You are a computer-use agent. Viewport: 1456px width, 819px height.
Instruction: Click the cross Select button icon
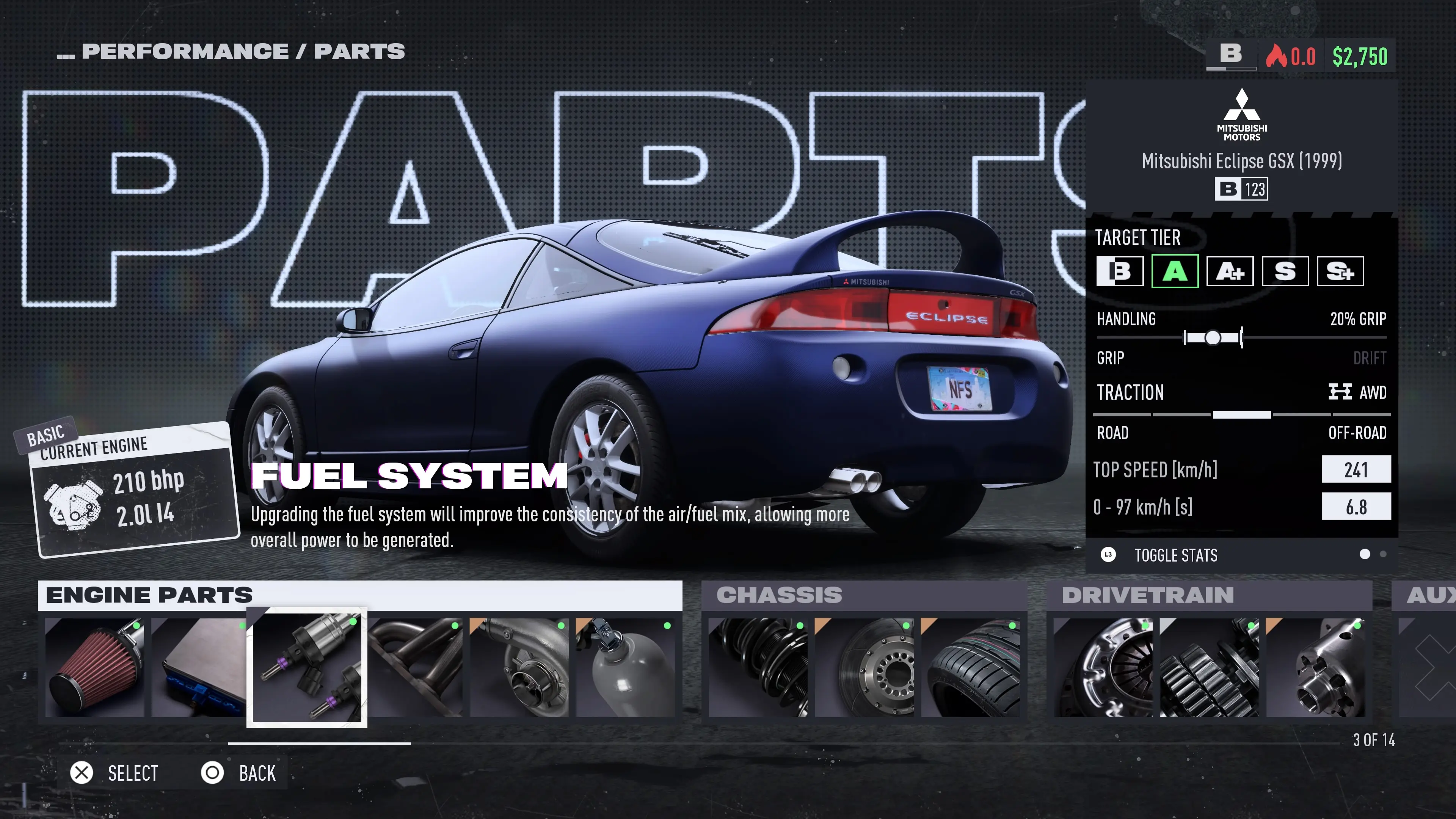(82, 773)
